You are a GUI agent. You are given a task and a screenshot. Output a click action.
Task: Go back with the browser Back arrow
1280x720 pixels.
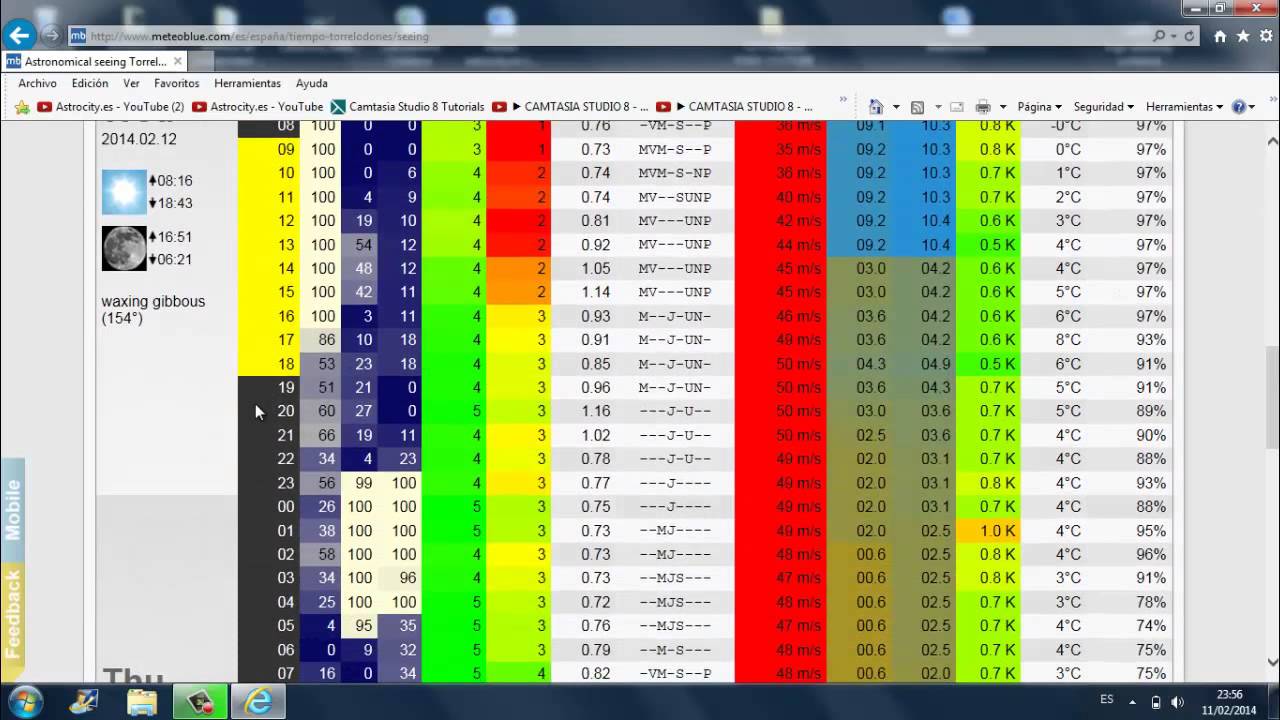point(18,36)
